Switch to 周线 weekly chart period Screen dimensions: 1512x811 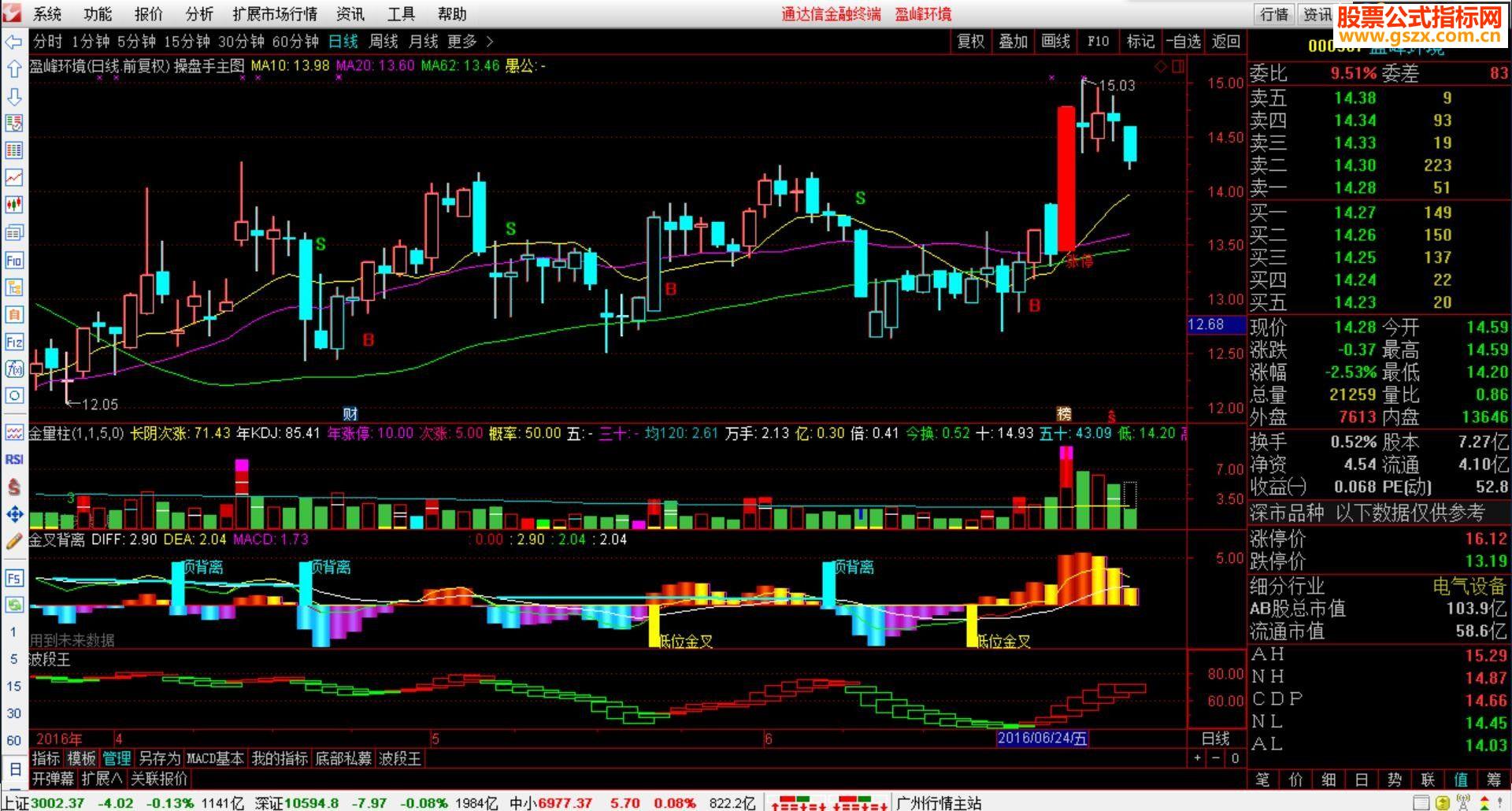[x=384, y=42]
